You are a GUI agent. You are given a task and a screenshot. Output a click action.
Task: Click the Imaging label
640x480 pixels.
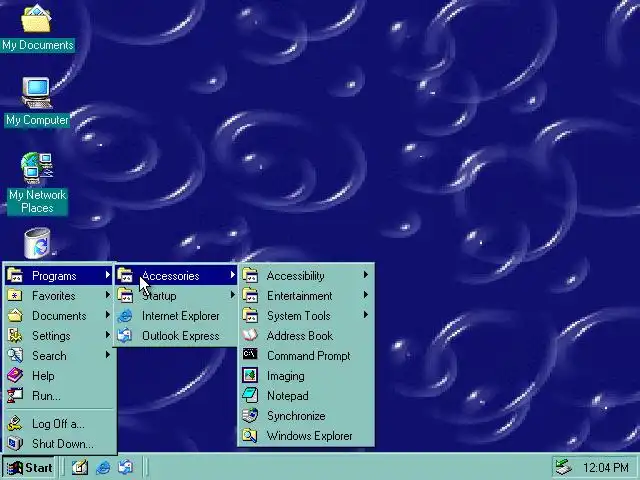(286, 376)
